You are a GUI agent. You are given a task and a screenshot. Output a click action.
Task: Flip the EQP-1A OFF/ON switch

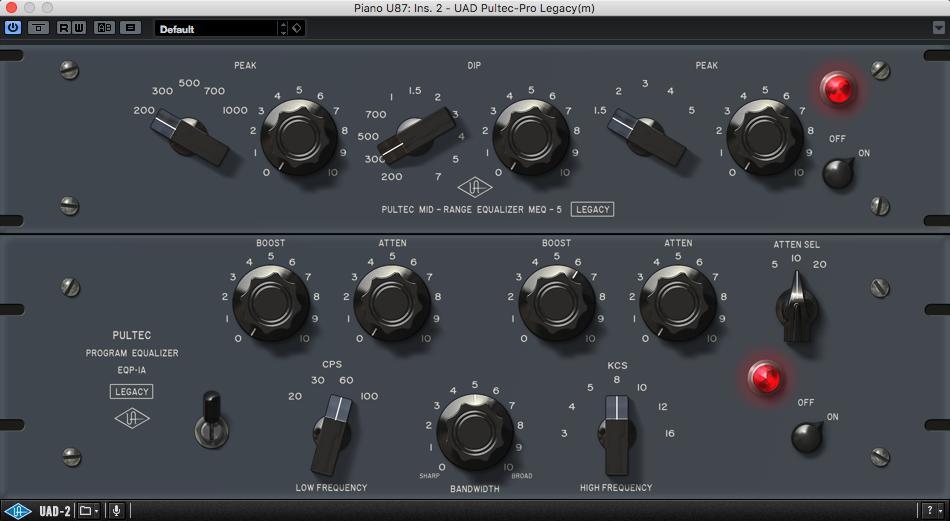pos(808,437)
